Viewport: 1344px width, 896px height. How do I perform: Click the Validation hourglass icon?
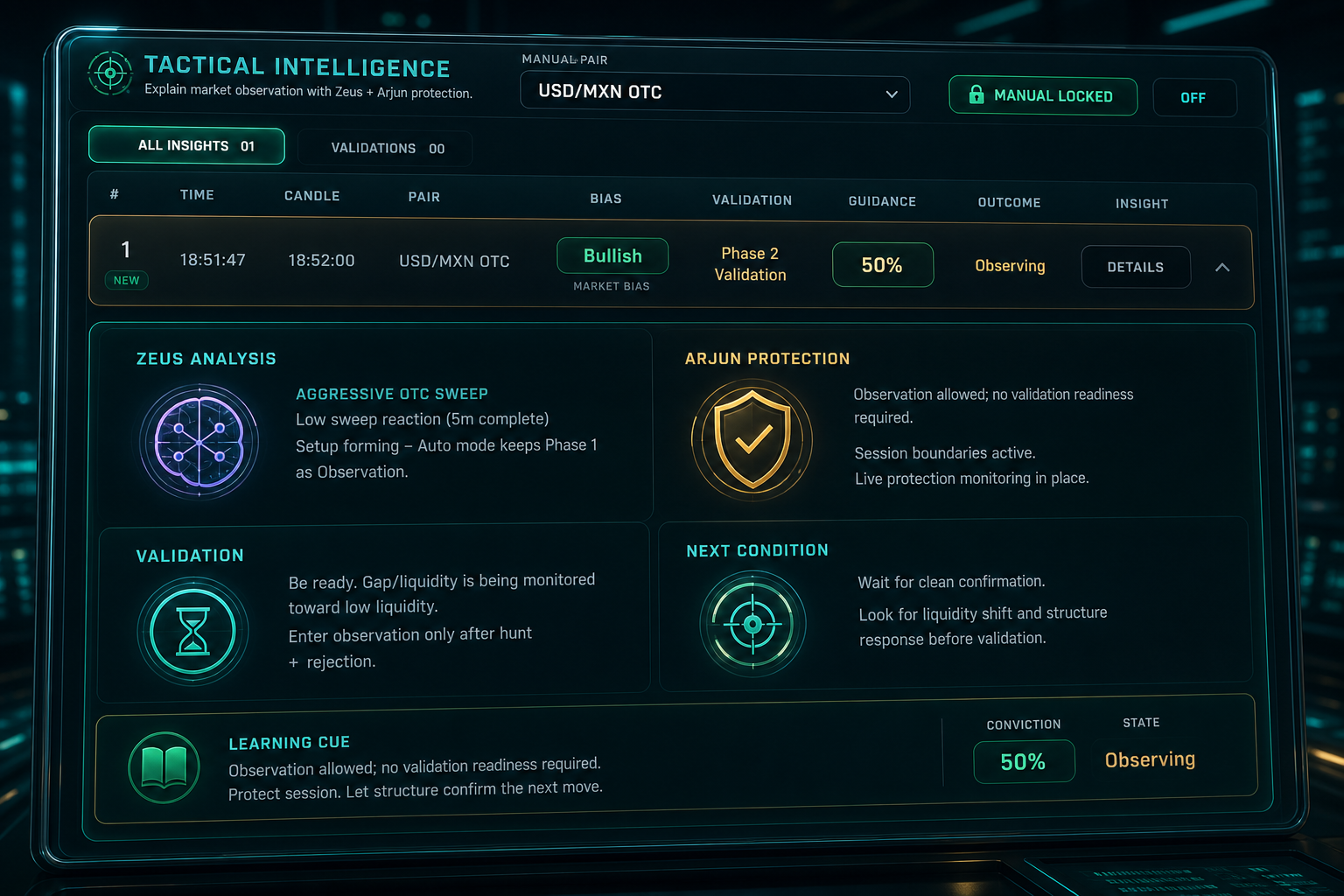[x=192, y=631]
